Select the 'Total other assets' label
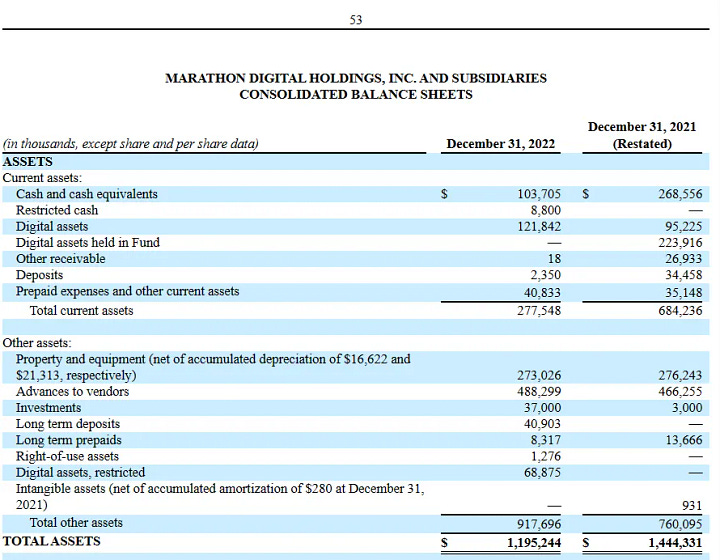The image size is (720, 560). coord(76,522)
